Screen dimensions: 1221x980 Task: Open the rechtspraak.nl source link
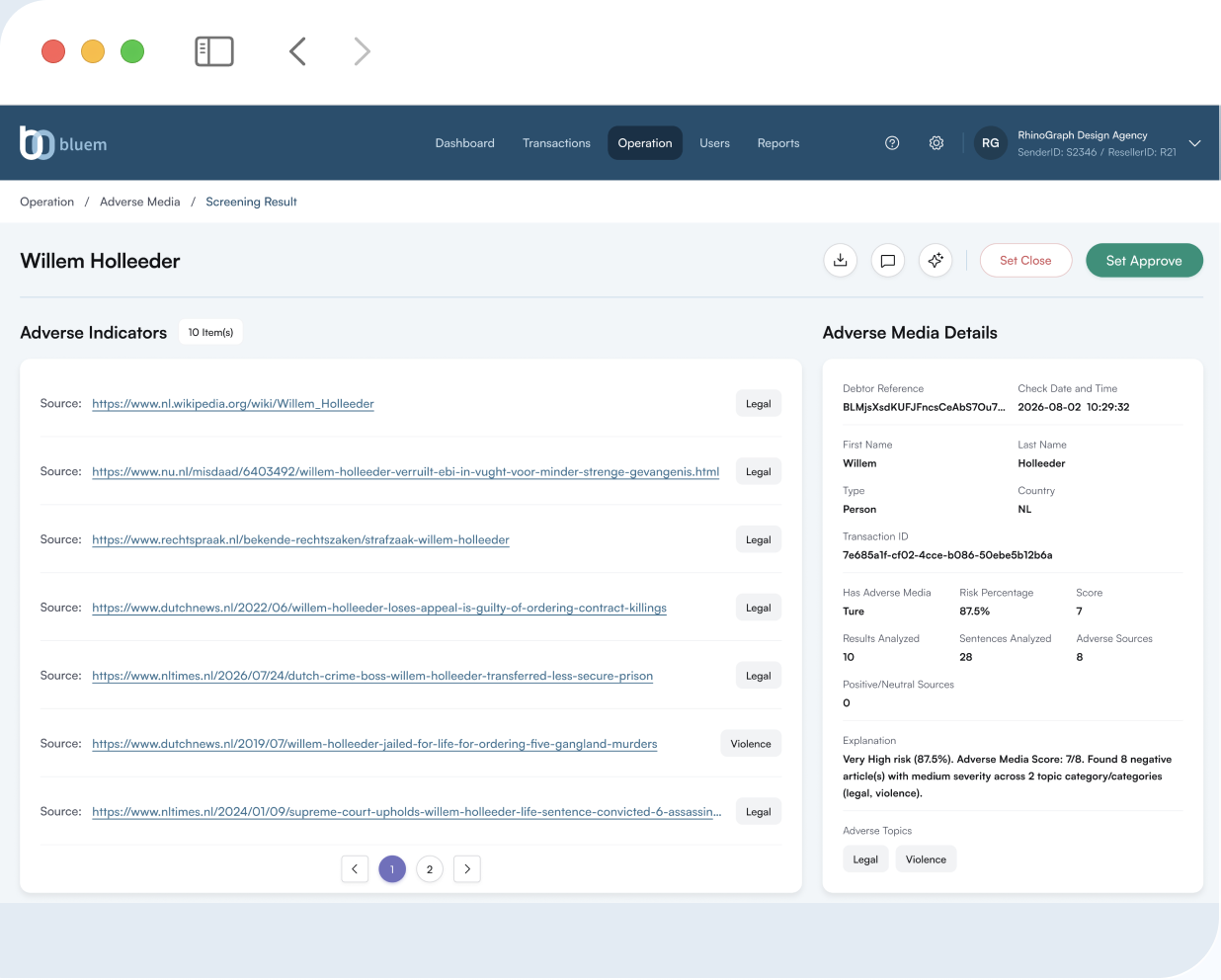300,540
